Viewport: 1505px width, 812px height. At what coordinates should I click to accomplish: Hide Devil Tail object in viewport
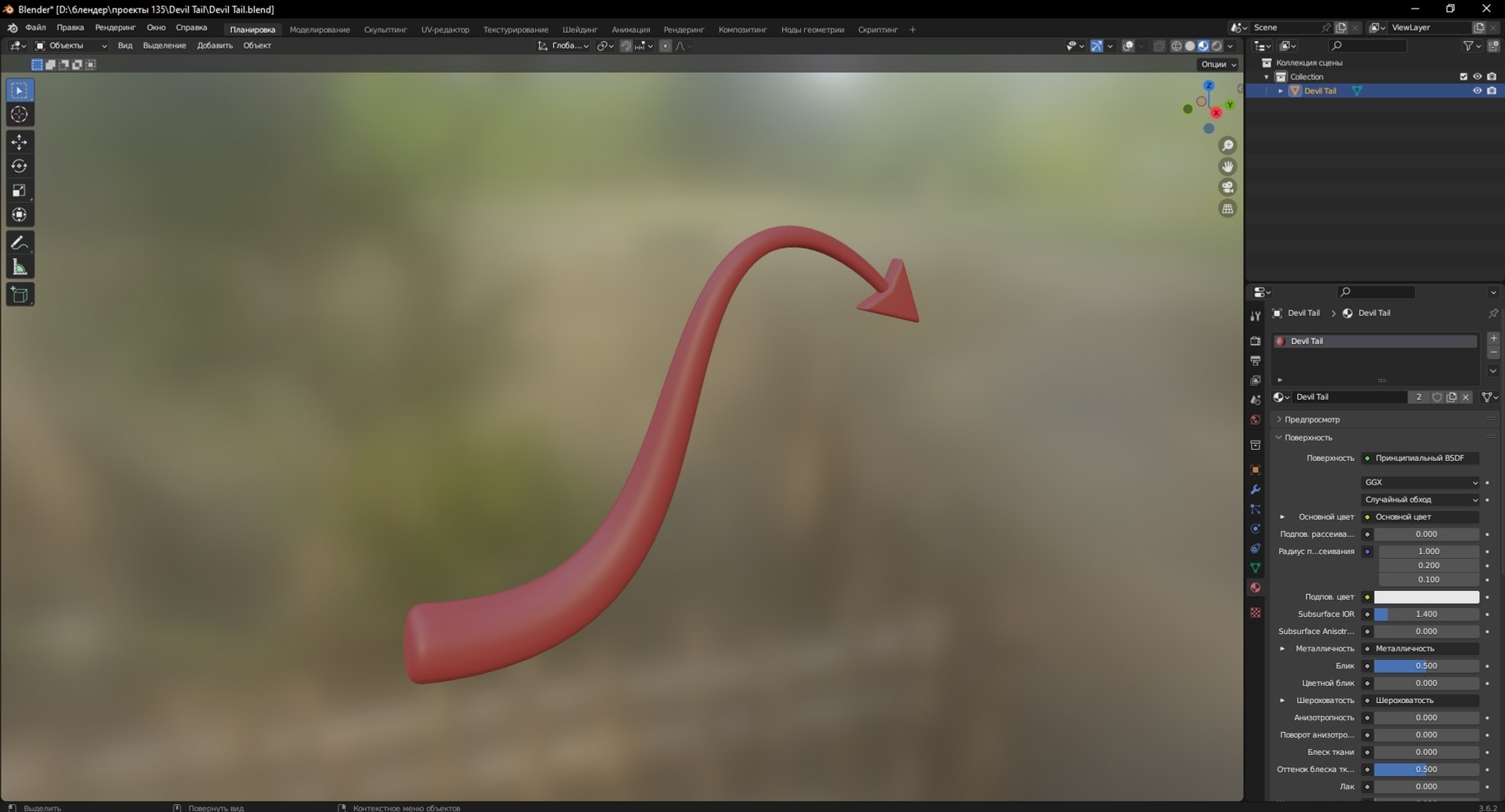tap(1477, 91)
